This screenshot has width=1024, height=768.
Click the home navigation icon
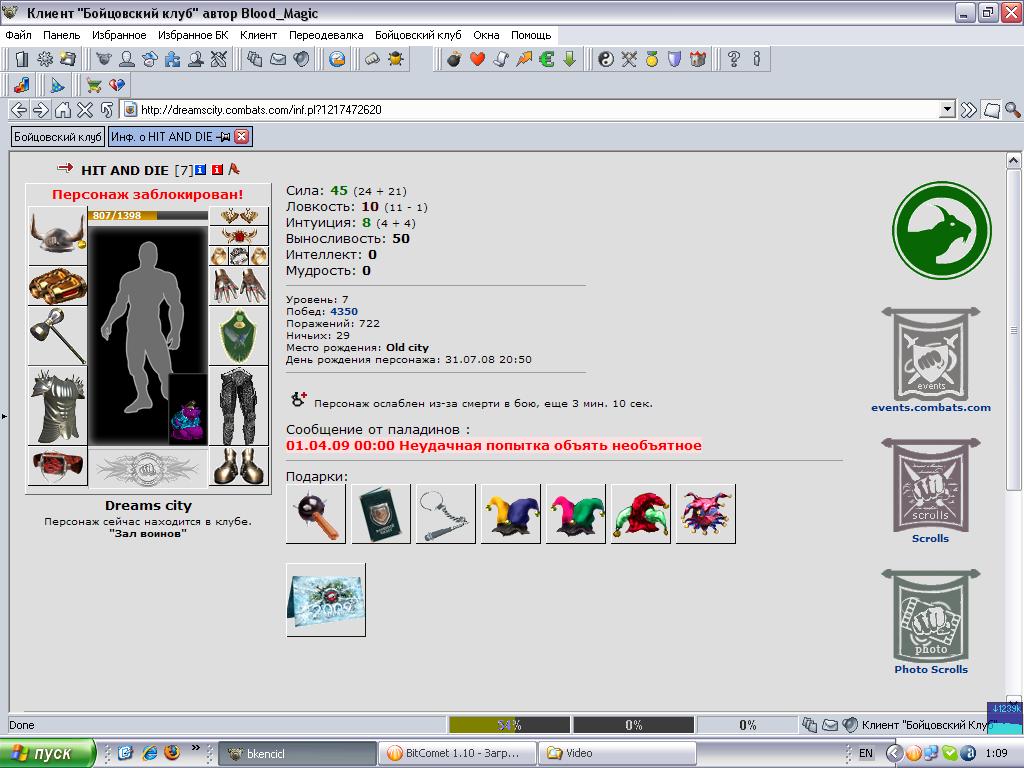click(x=63, y=110)
